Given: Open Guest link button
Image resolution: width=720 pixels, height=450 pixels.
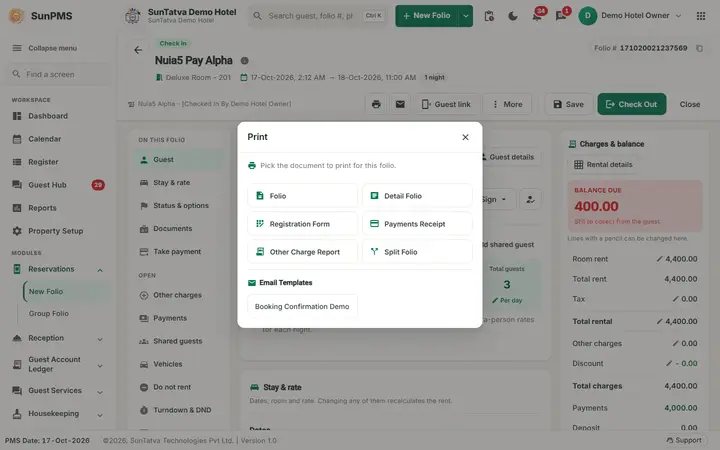Looking at the screenshot, I should (x=446, y=104).
